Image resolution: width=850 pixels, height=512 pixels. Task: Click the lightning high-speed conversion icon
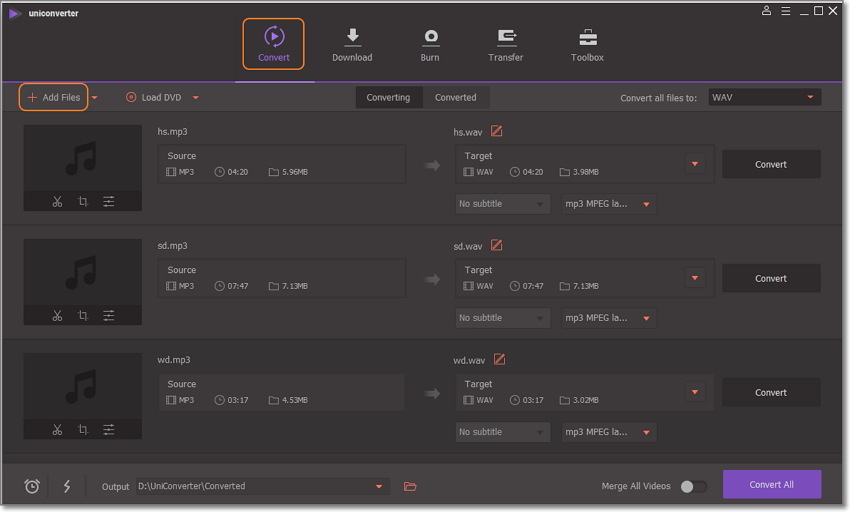67,486
